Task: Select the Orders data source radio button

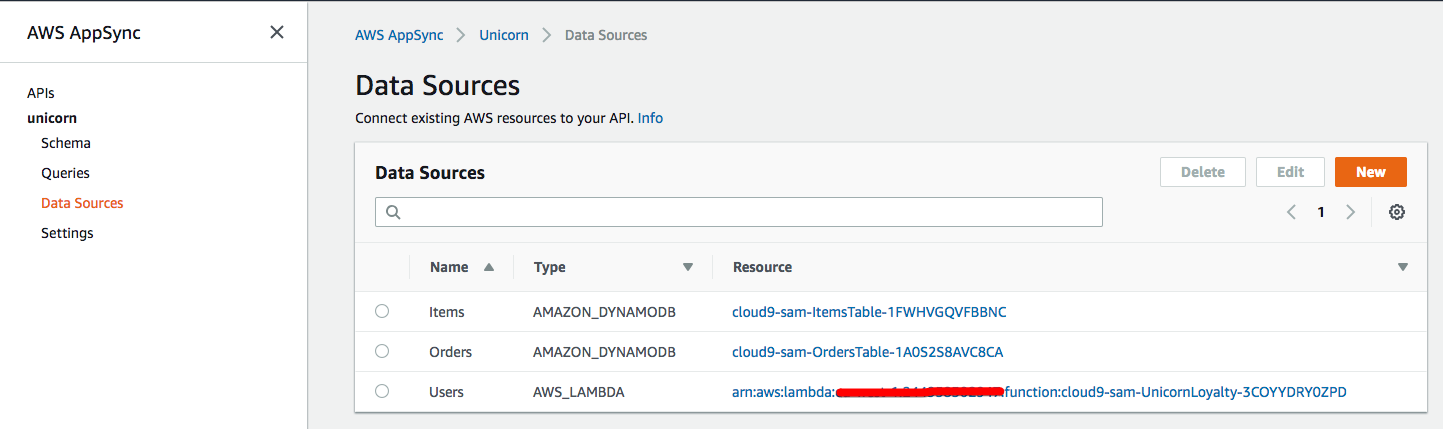Action: pos(382,351)
